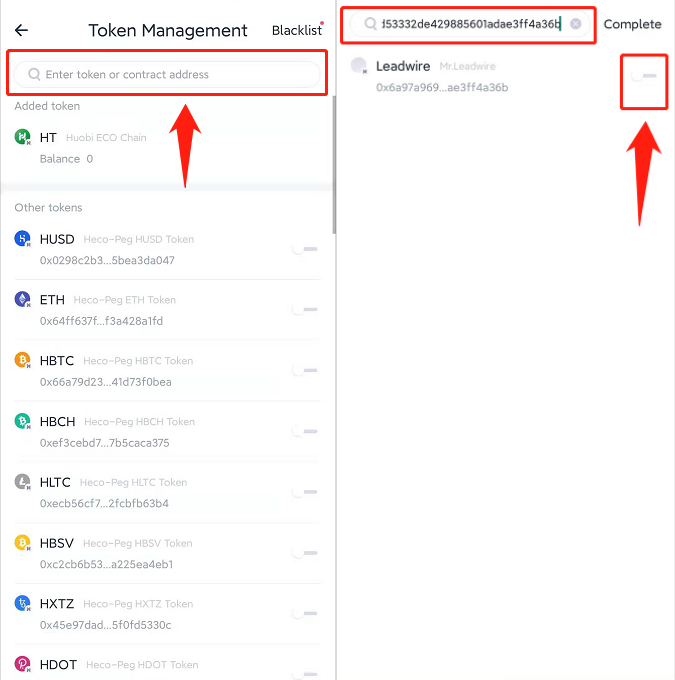Clear the pasted contract address with the X icon

(x=576, y=24)
